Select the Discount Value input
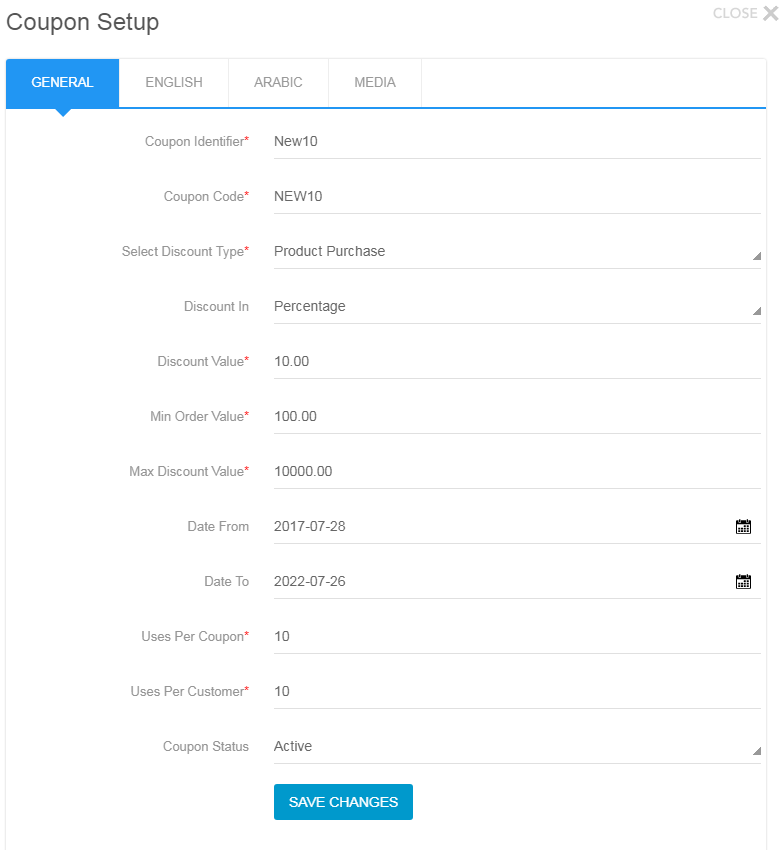This screenshot has height=850, width=779. point(517,362)
